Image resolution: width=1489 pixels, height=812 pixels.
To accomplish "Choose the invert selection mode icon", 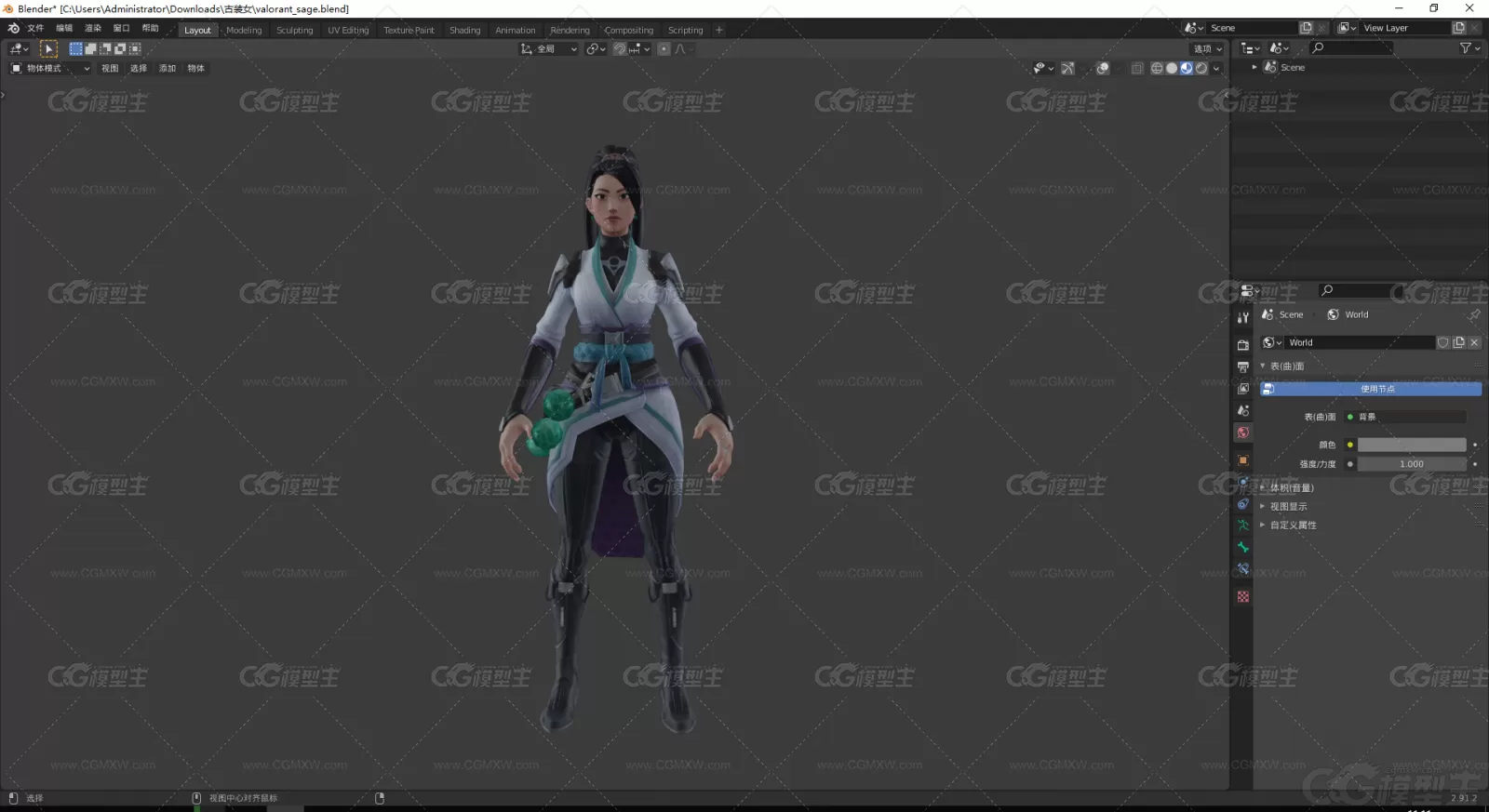I will (x=120, y=49).
